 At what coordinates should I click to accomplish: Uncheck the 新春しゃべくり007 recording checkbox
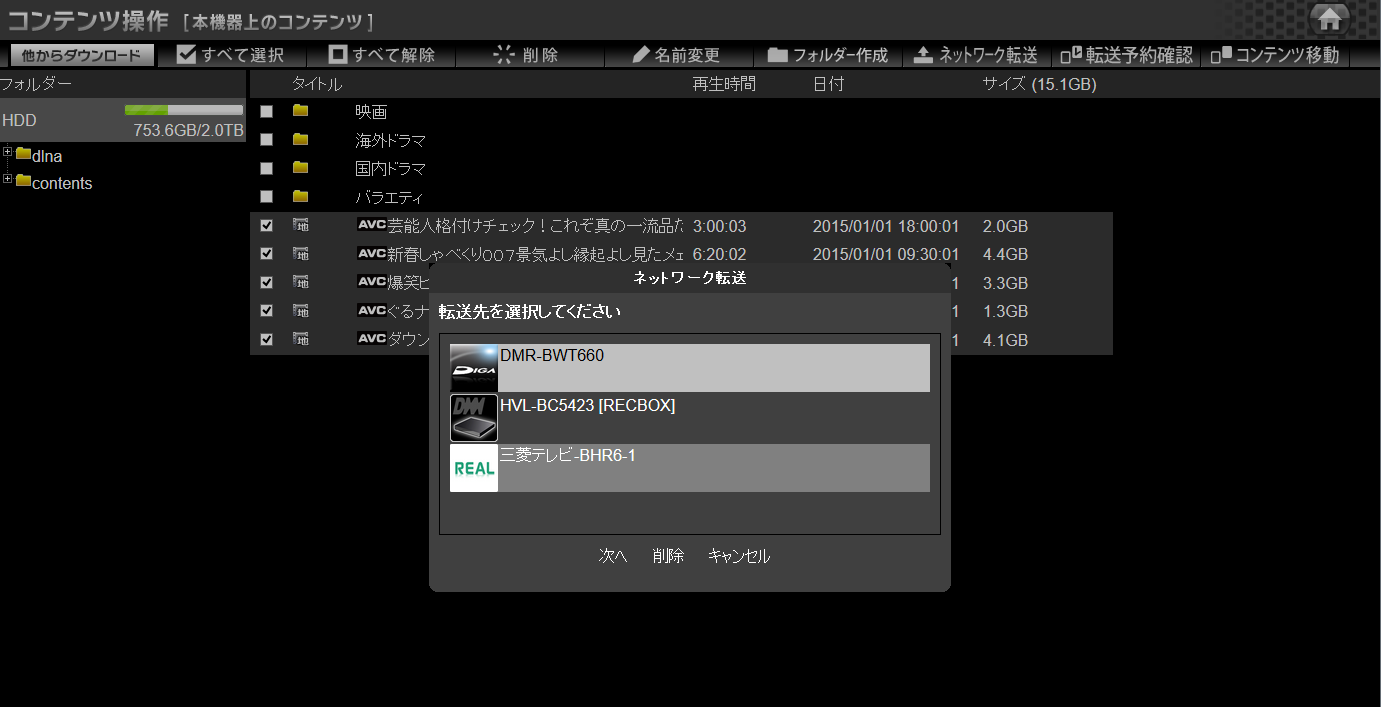tap(265, 253)
